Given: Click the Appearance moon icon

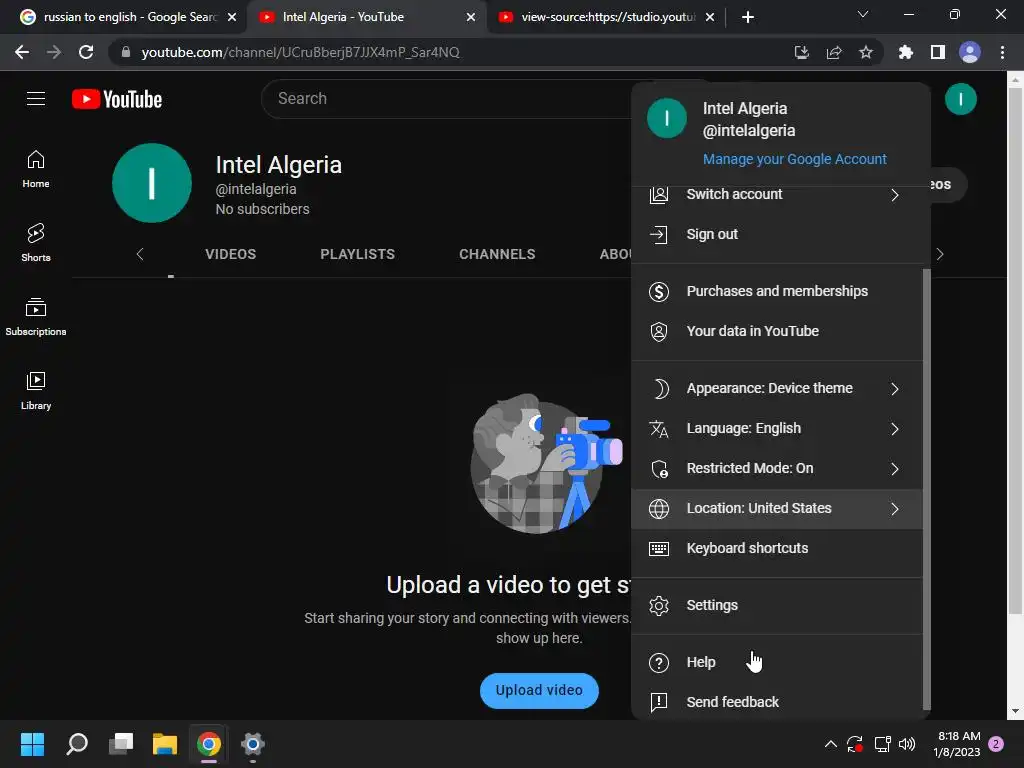Looking at the screenshot, I should pos(659,389).
